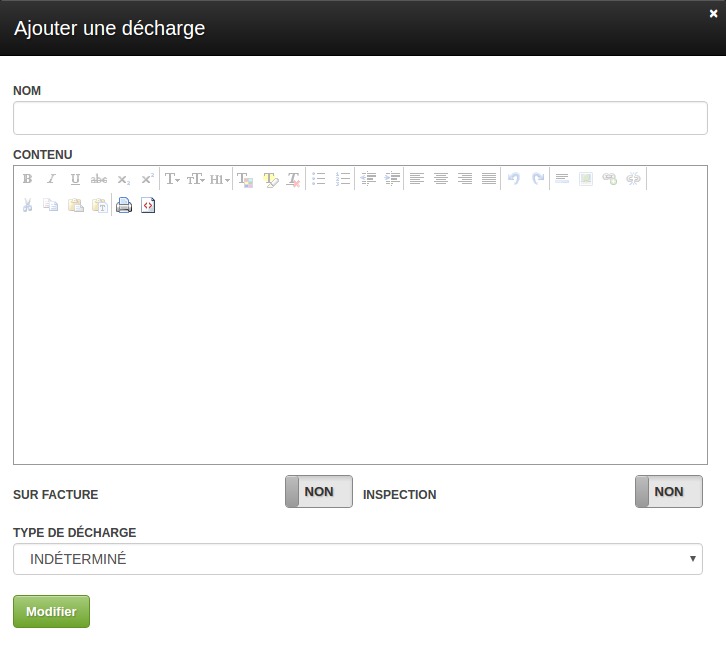Open HTML source view icon

(x=148, y=205)
